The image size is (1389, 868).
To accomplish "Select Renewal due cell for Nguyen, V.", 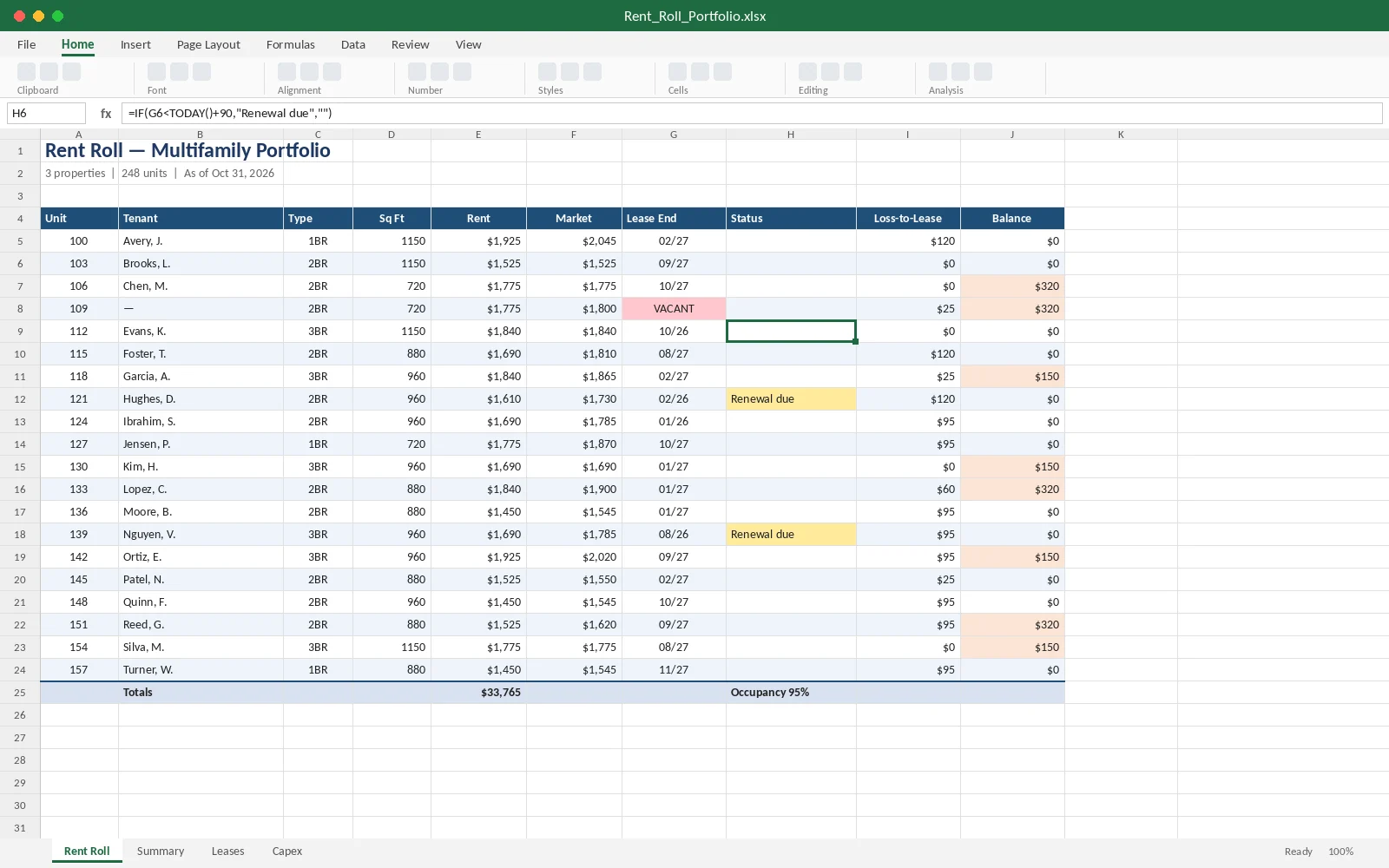I will (x=791, y=535).
